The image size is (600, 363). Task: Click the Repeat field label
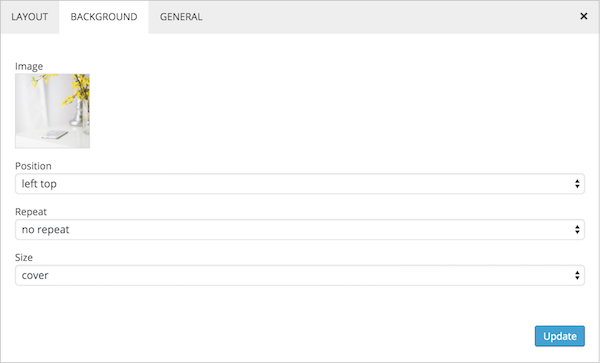tap(31, 212)
